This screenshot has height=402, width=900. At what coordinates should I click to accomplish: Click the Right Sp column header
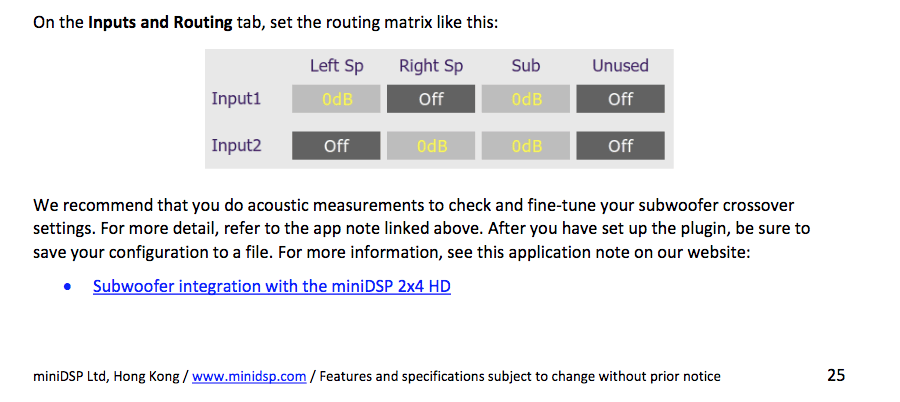pyautogui.click(x=431, y=66)
